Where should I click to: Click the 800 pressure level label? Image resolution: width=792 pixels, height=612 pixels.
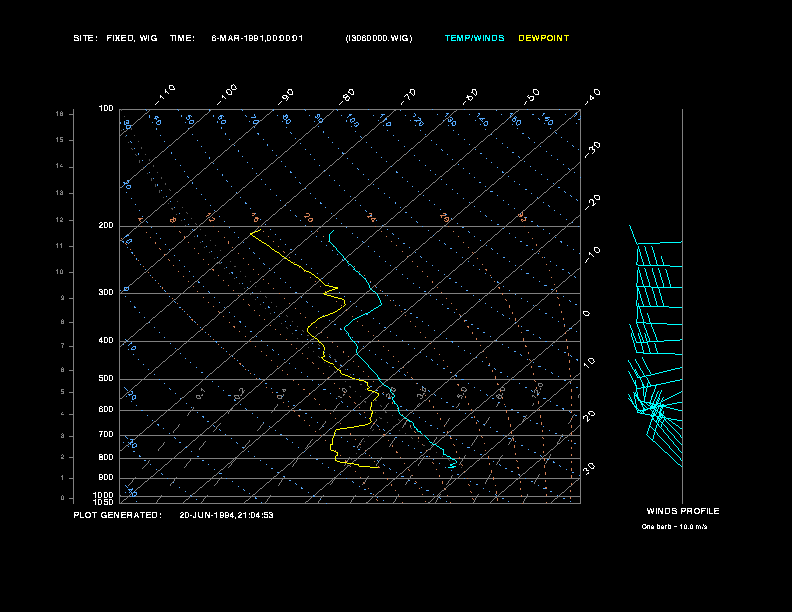(106, 457)
